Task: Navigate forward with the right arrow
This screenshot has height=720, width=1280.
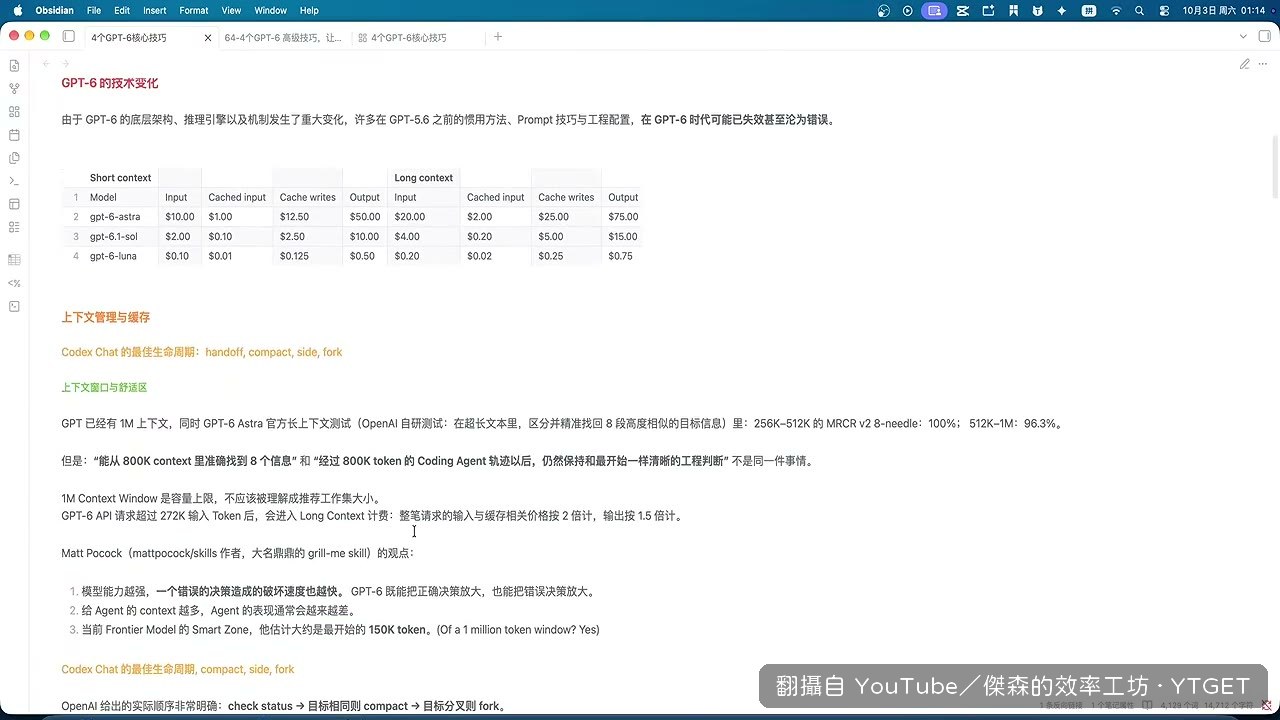Action: [x=66, y=64]
